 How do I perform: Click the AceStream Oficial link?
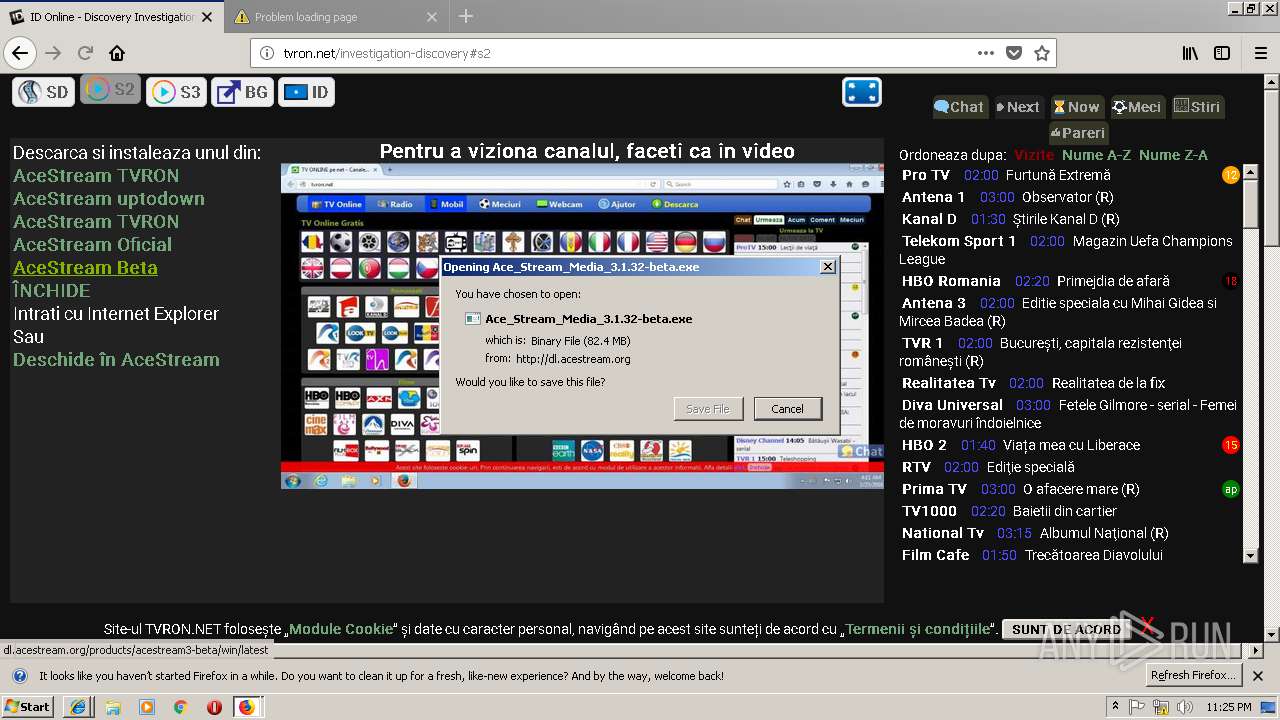(x=92, y=245)
